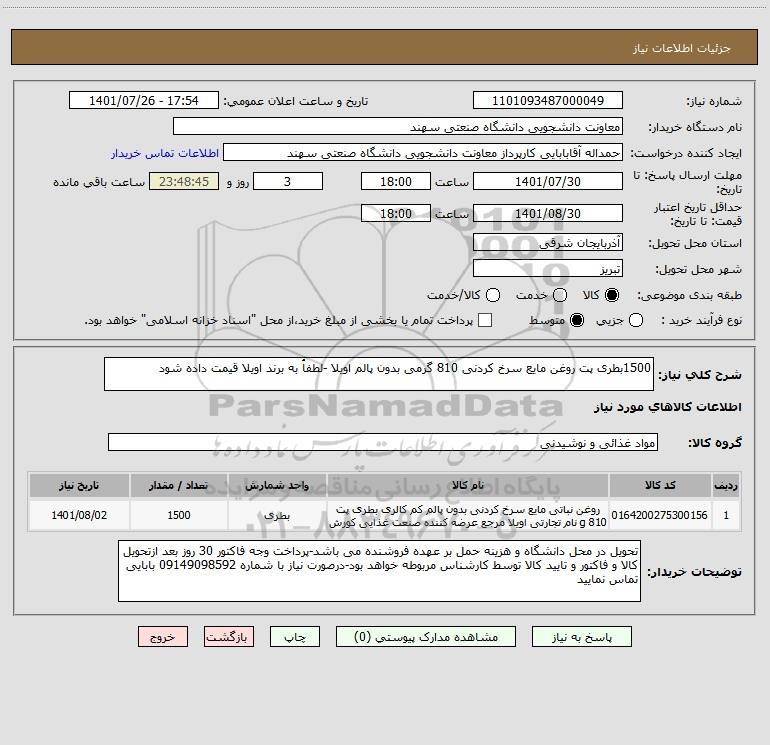The height and width of the screenshot is (745, 770).
Task: Click the کد کالا column header
Action: (x=660, y=485)
